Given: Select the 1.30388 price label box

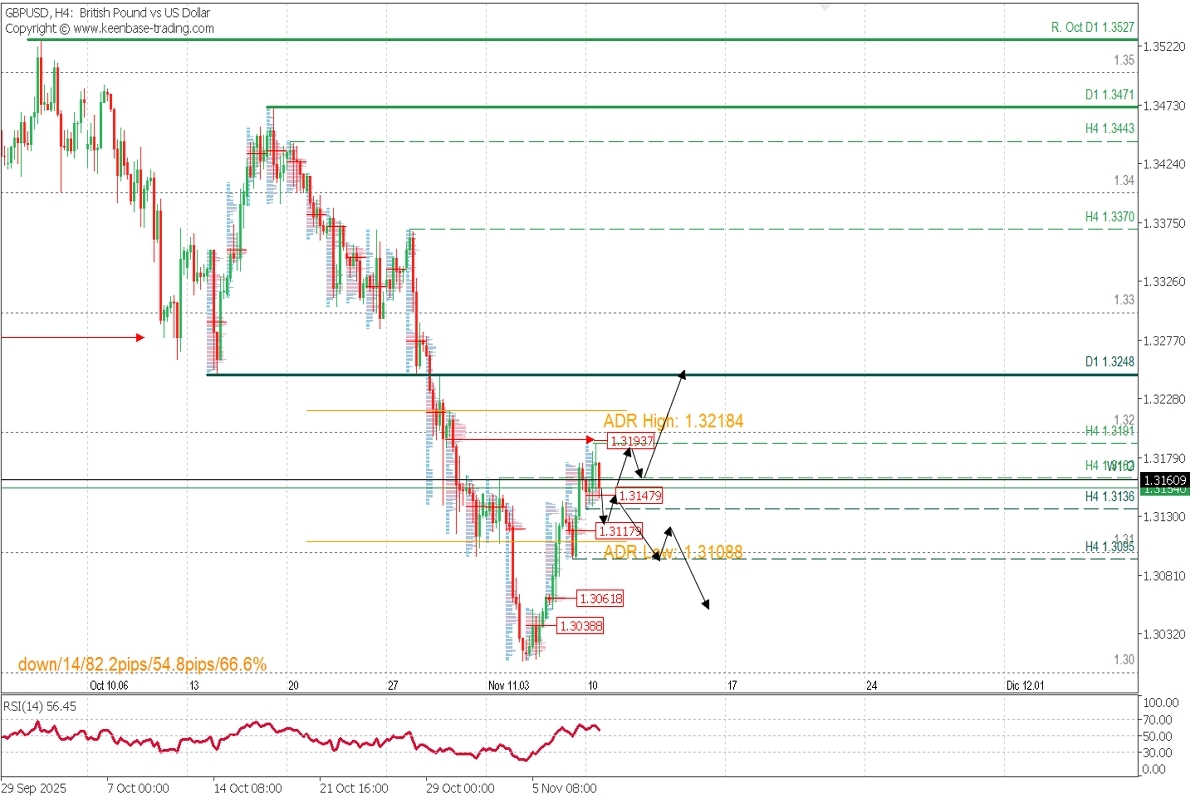Looking at the screenshot, I should point(580,626).
